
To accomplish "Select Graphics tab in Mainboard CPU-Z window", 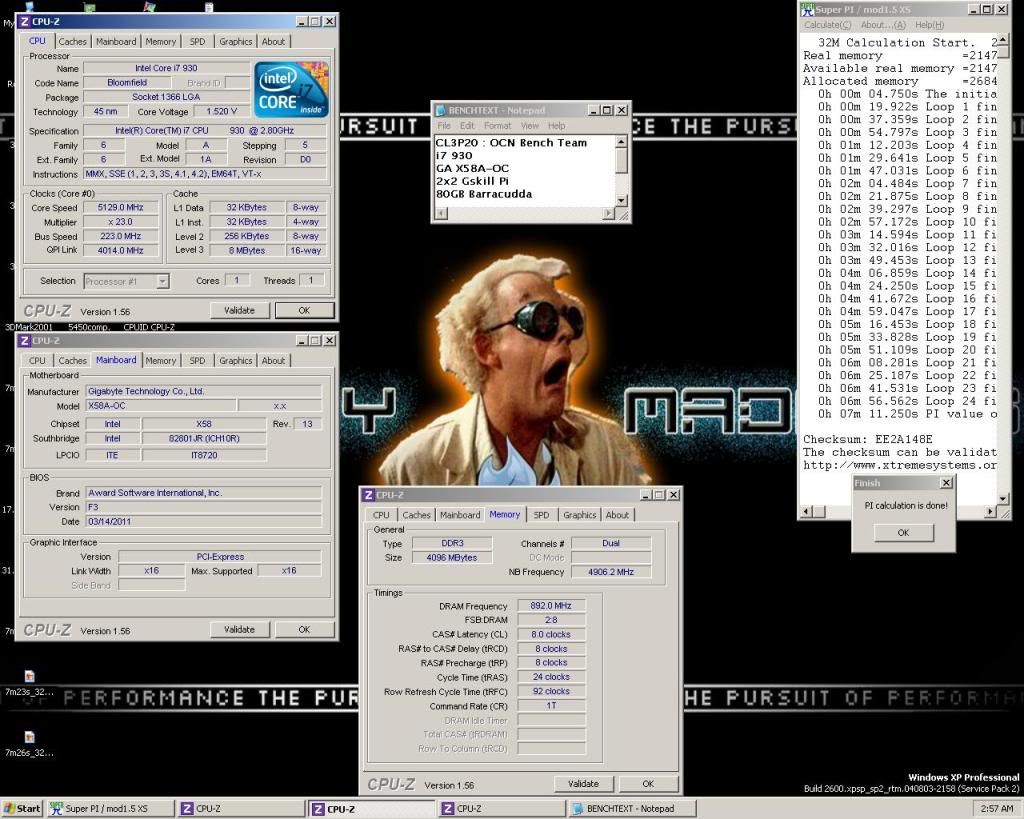I will (x=236, y=360).
